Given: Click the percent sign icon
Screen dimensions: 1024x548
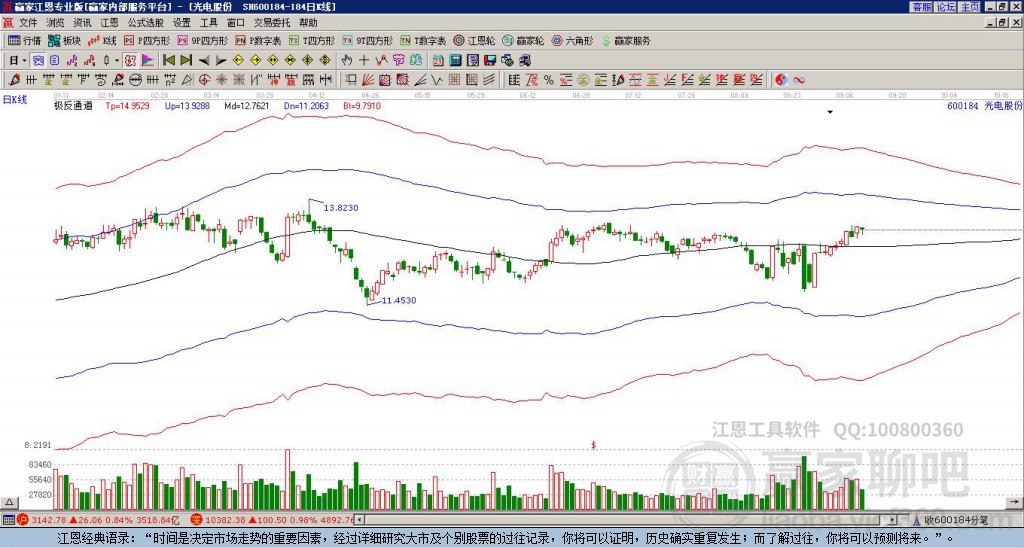Looking at the screenshot, I should [549, 80].
